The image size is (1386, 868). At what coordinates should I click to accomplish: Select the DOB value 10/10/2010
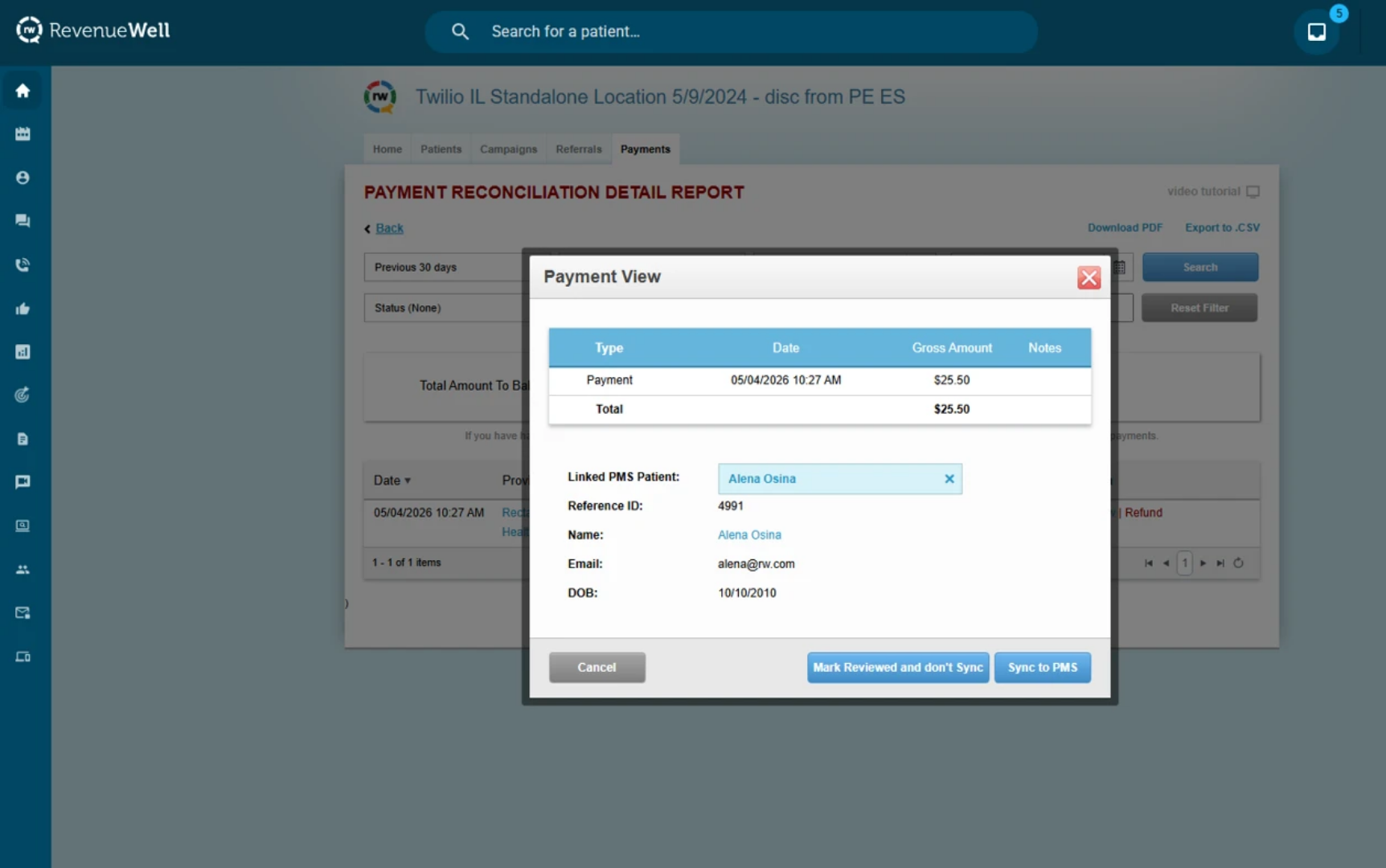[747, 593]
